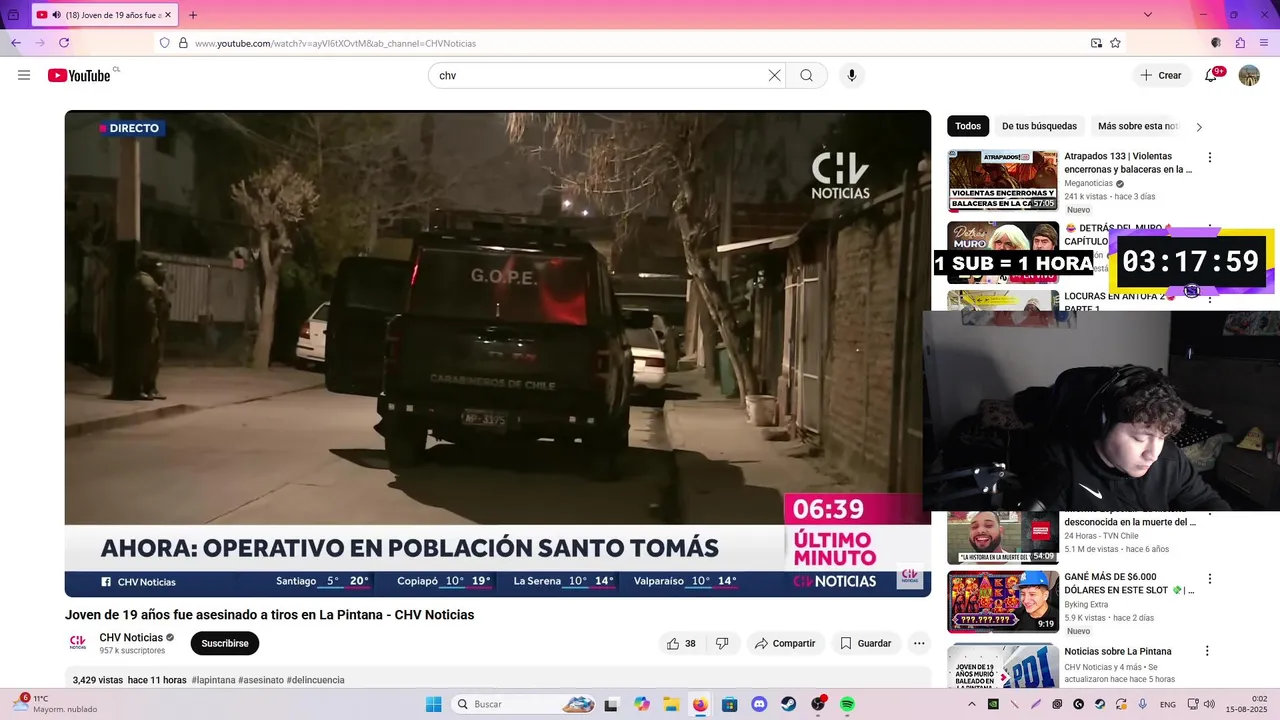List all tabs dropdown arrow
The height and width of the screenshot is (720, 1280).
click(1147, 15)
